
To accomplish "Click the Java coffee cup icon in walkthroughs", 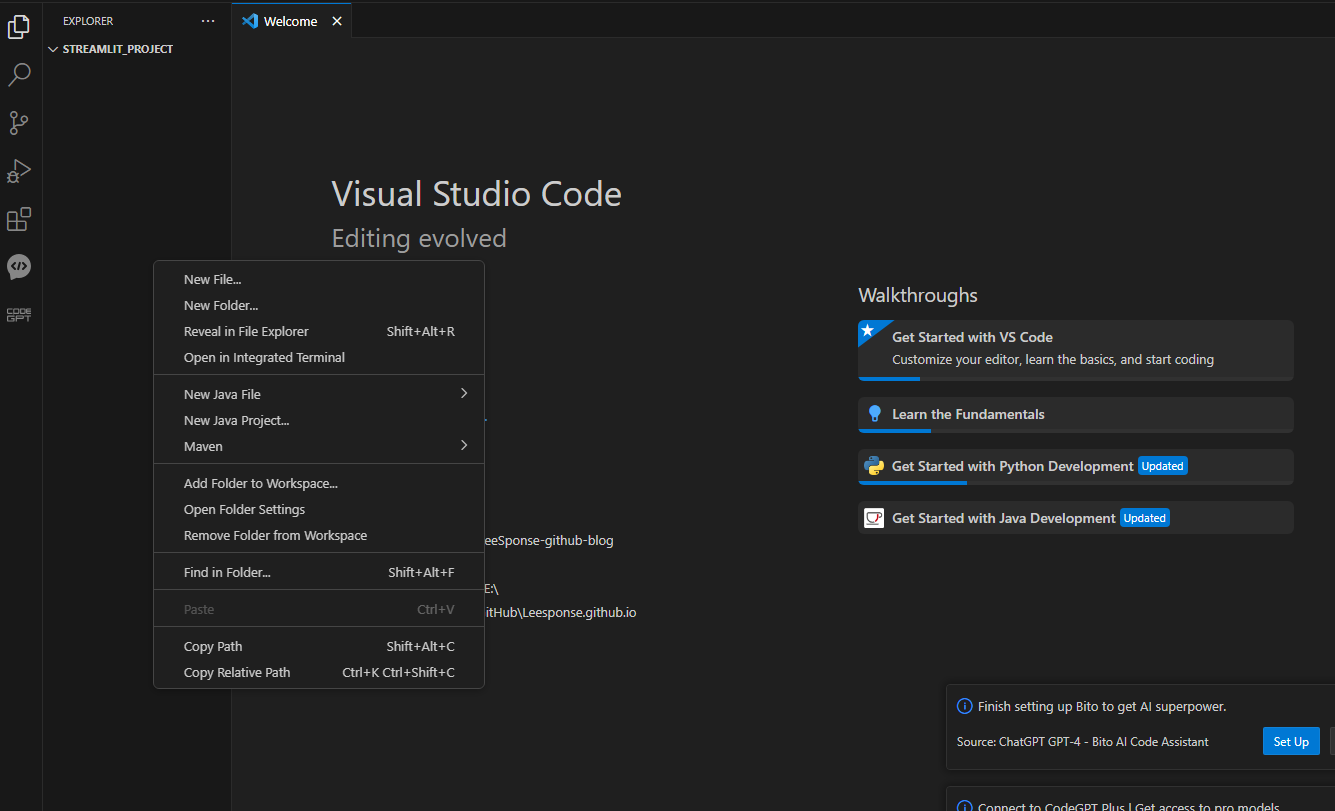I will tap(874, 518).
